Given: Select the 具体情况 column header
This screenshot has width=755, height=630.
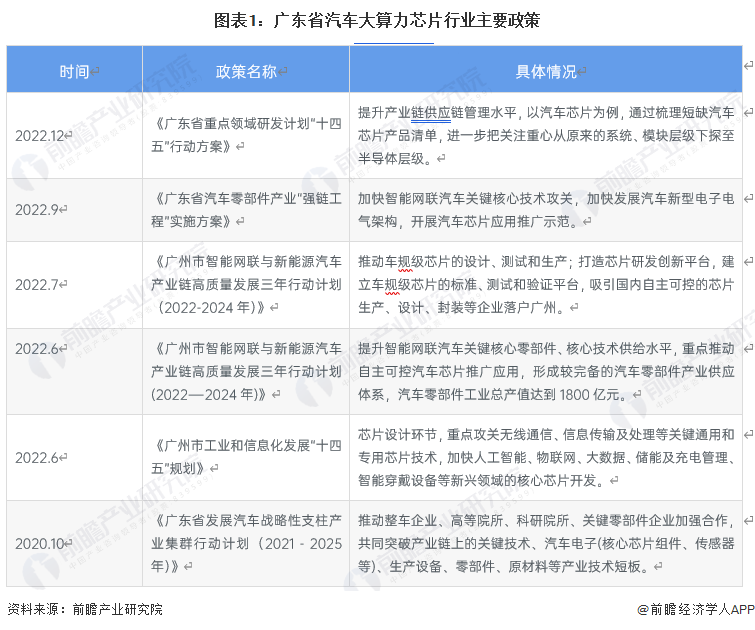Looking at the screenshot, I should point(547,71).
